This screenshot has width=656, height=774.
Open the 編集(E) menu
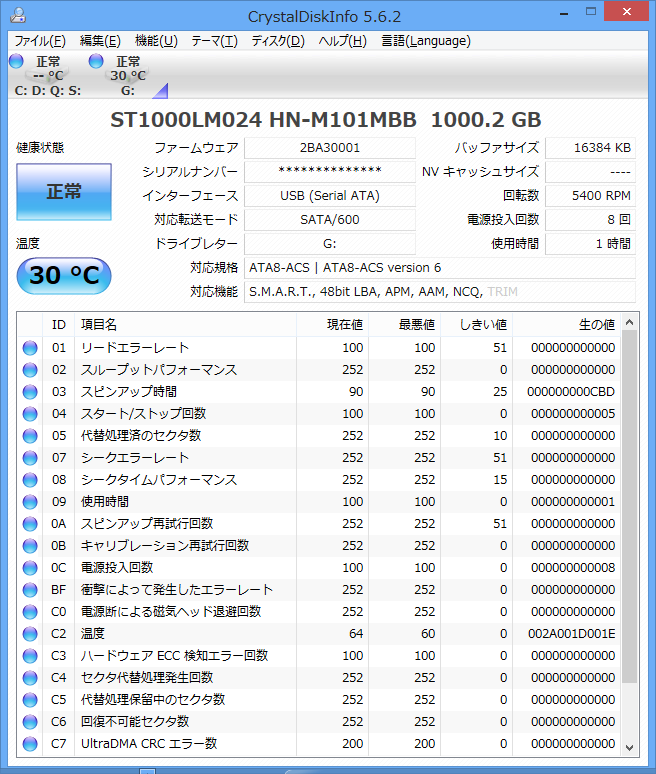point(100,40)
